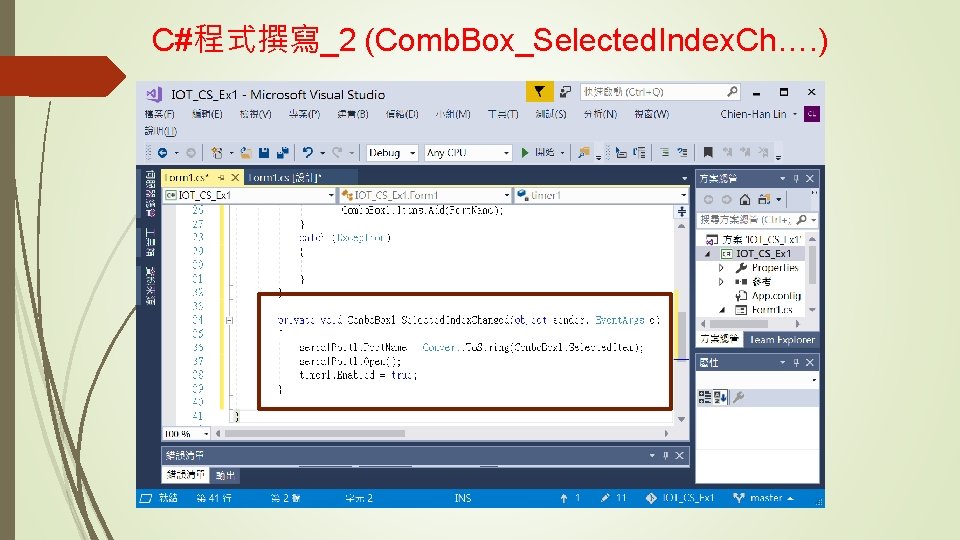Click the Solution Explorer search field
The height and width of the screenshot is (540, 960).
(x=757, y=219)
